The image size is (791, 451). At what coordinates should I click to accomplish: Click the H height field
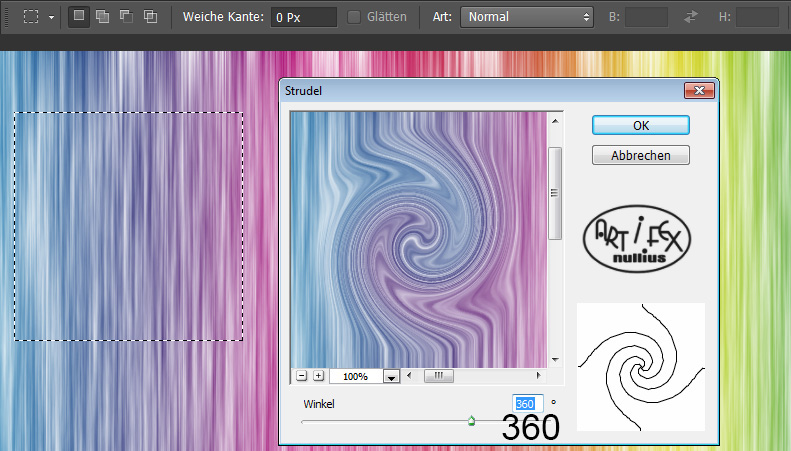(x=757, y=17)
